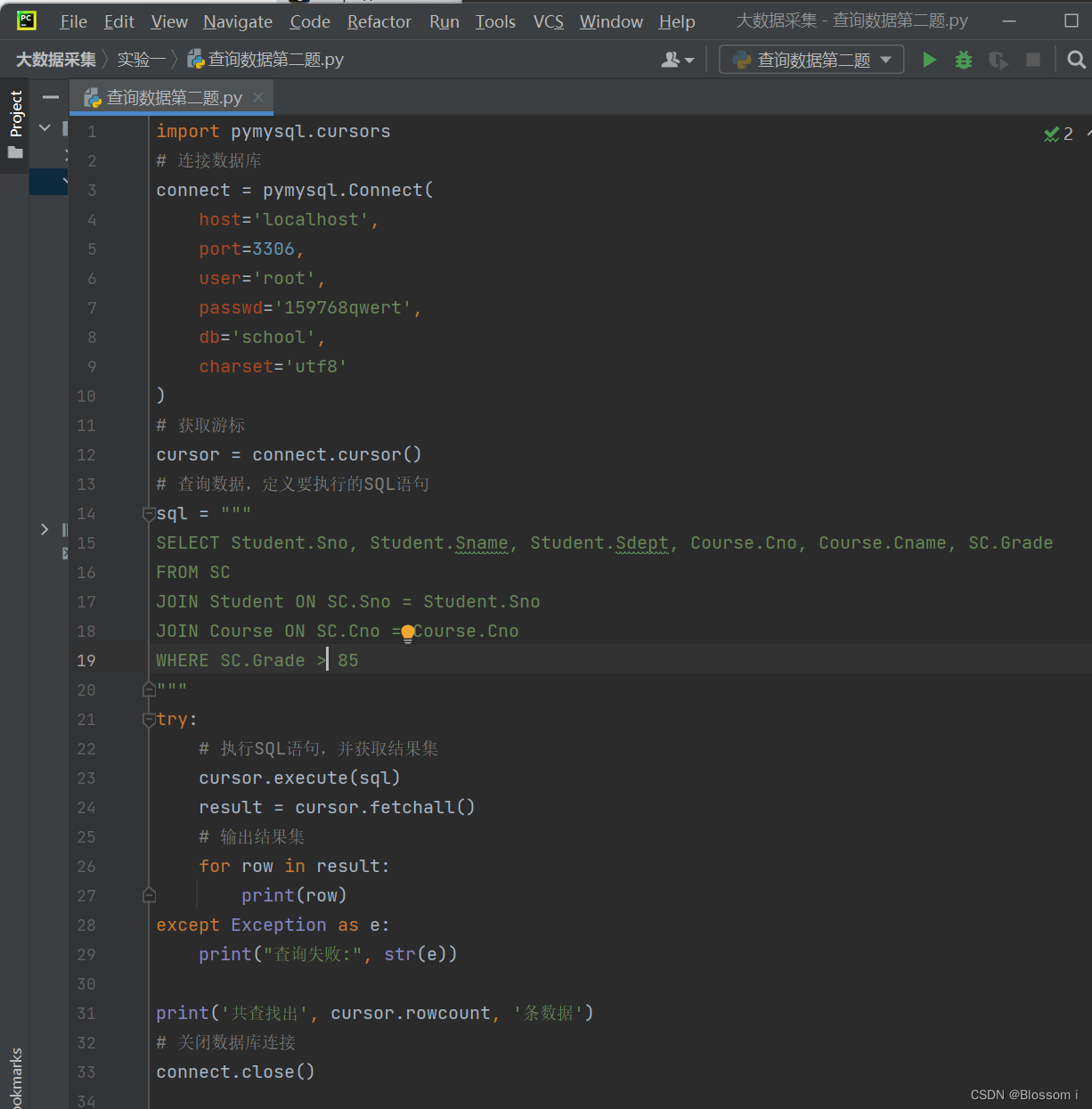Open the Bookmarks tool window
The image size is (1092, 1109).
[x=15, y=1080]
